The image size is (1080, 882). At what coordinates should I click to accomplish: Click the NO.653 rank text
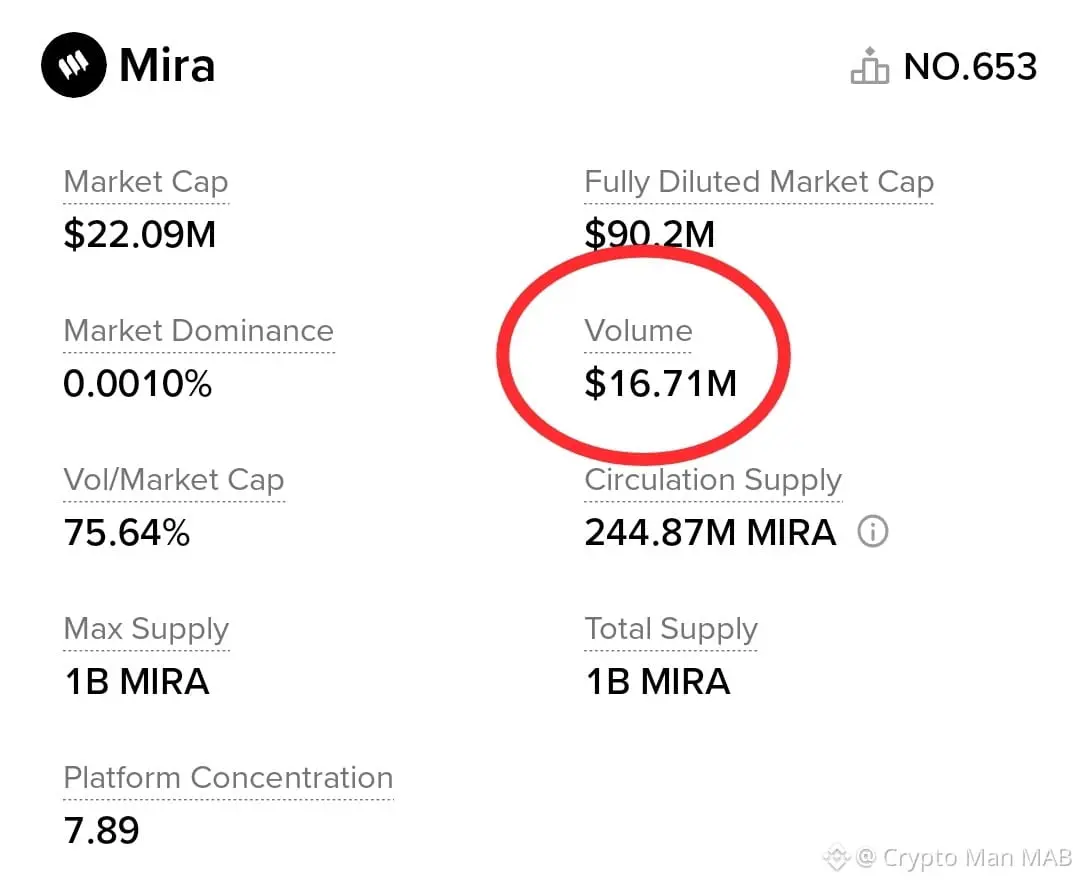tap(970, 67)
